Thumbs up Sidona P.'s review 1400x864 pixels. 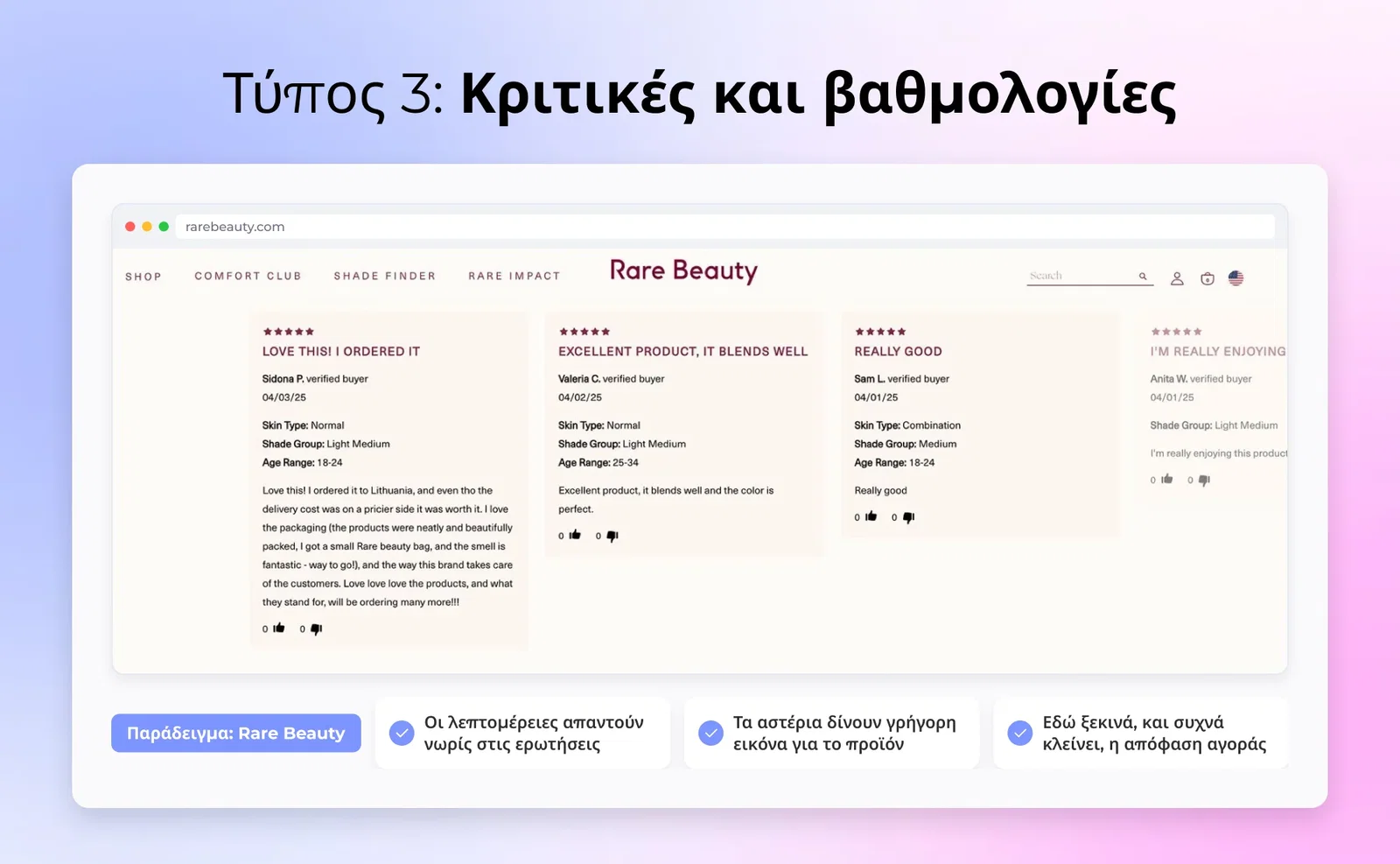[x=279, y=628]
